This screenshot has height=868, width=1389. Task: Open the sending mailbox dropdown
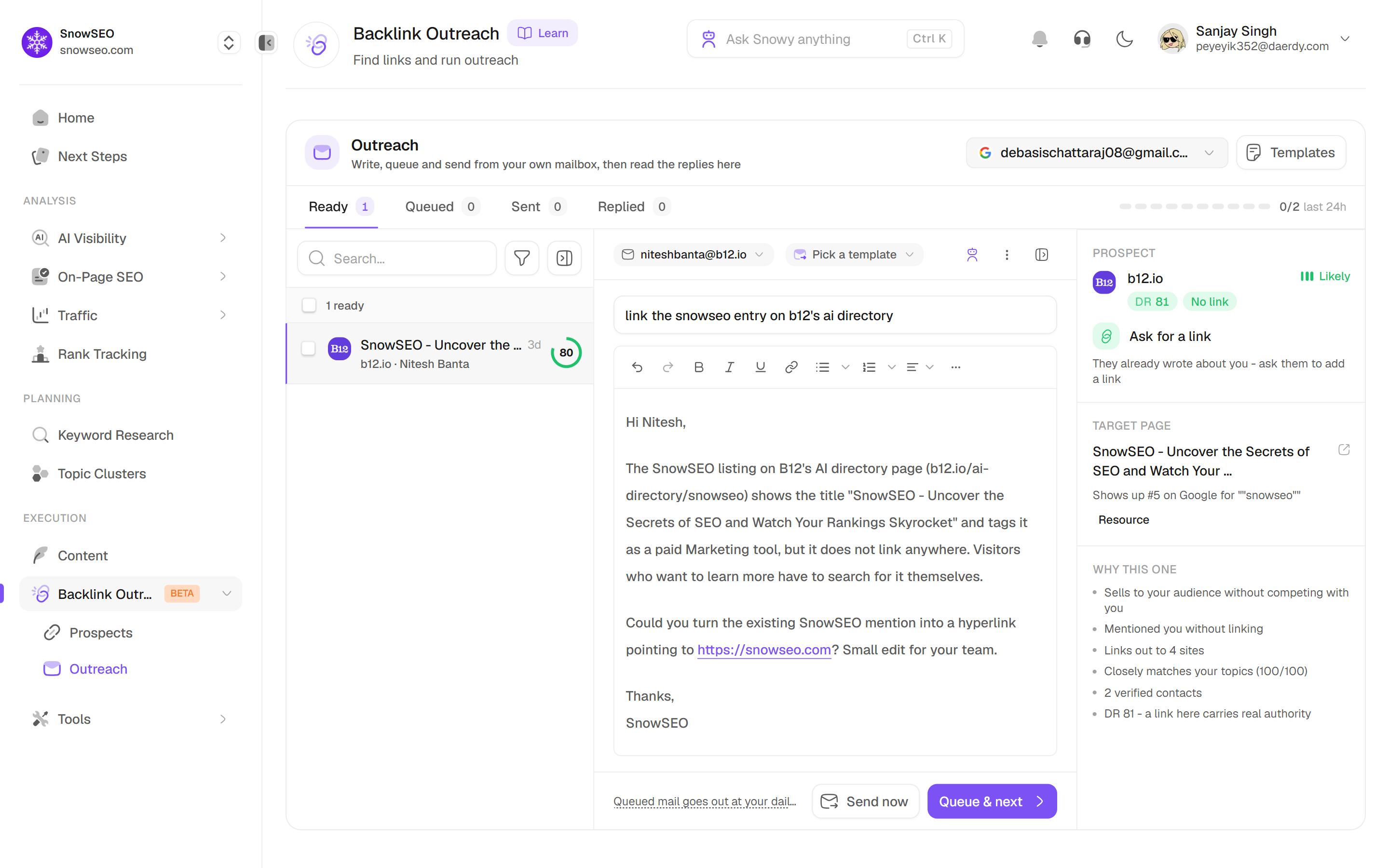point(1096,153)
